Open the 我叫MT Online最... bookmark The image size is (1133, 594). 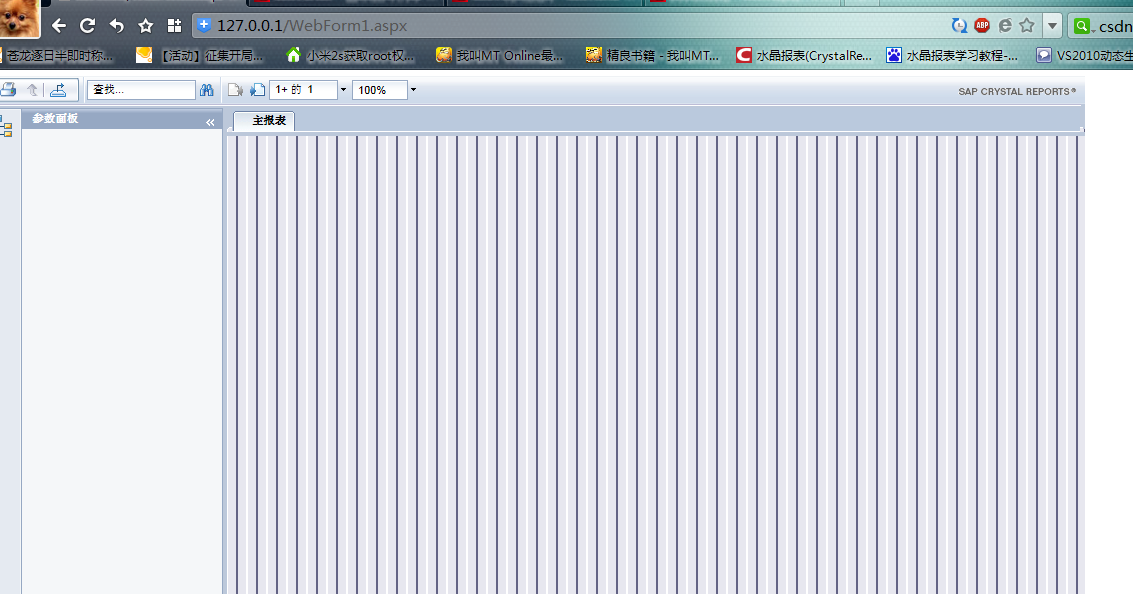point(499,55)
